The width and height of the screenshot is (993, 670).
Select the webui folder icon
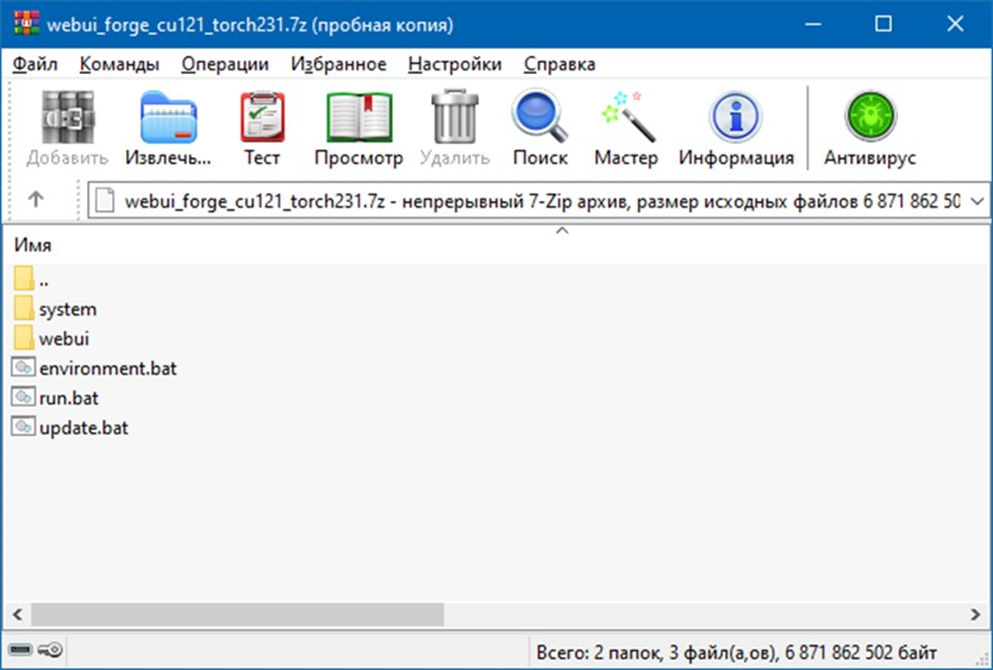pyautogui.click(x=24, y=338)
